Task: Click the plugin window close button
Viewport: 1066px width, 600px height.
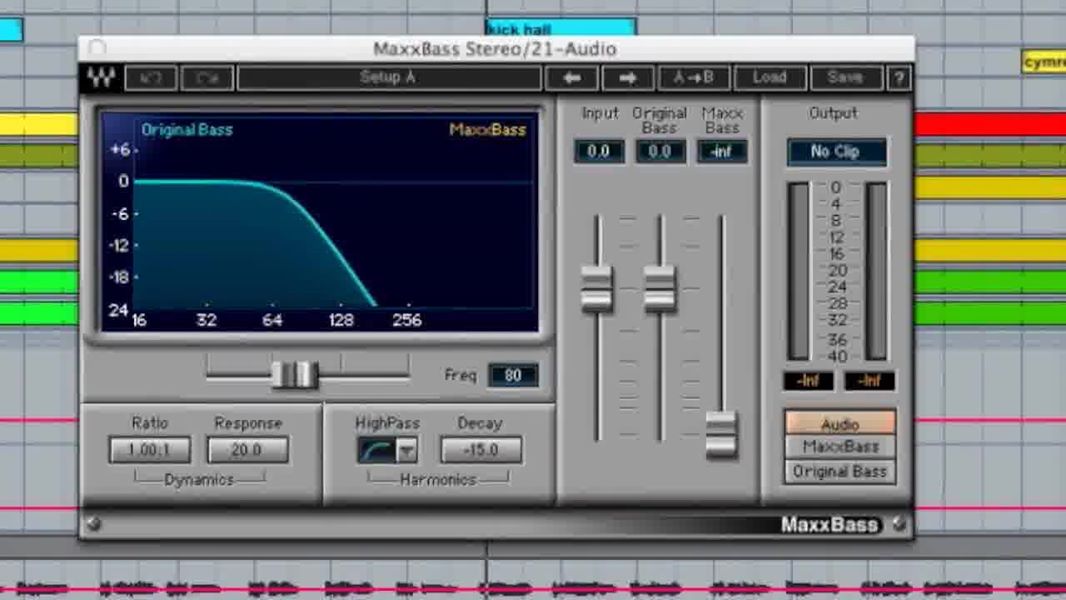Action: pos(97,48)
